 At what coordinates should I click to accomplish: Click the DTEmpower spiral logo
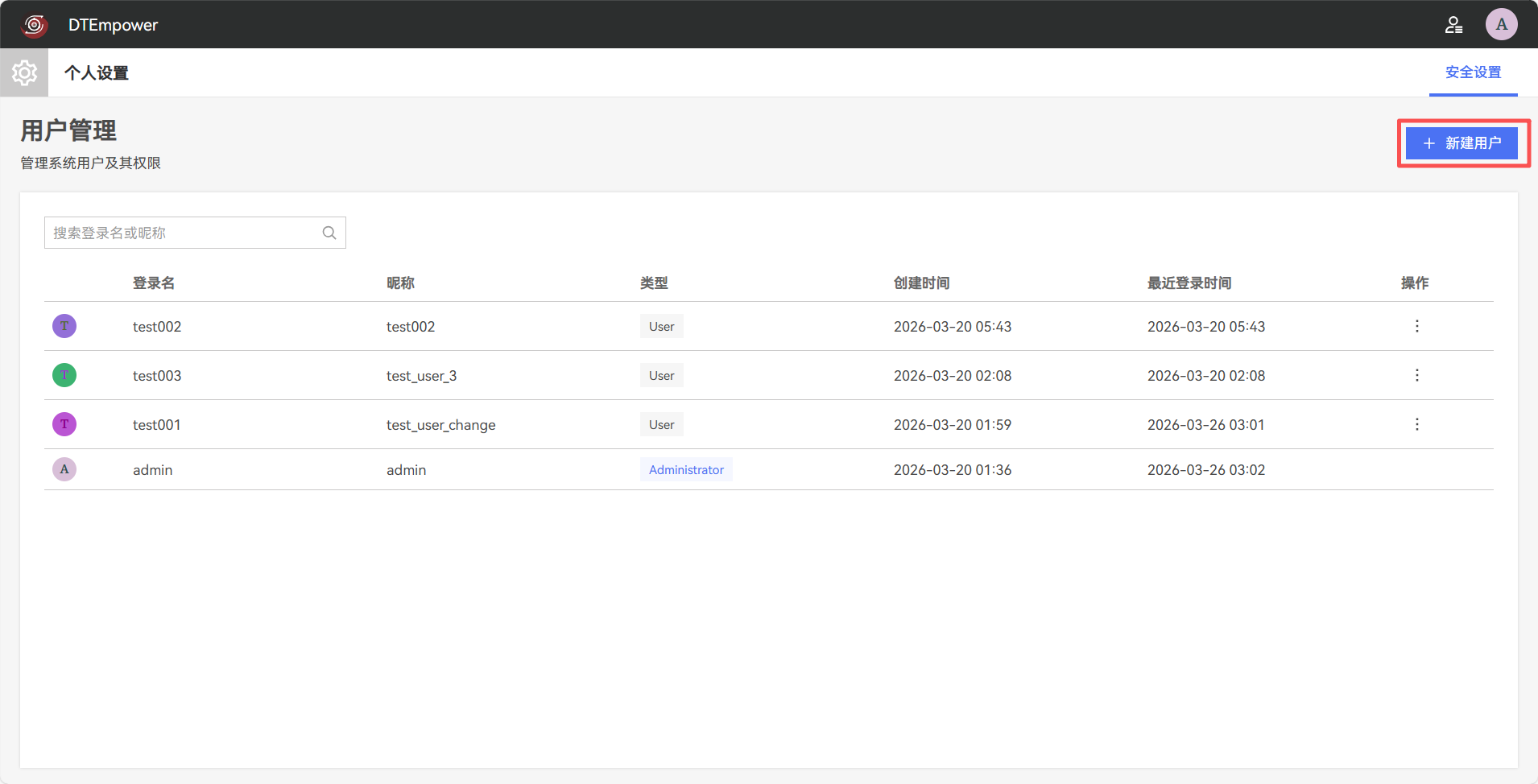pyautogui.click(x=35, y=25)
